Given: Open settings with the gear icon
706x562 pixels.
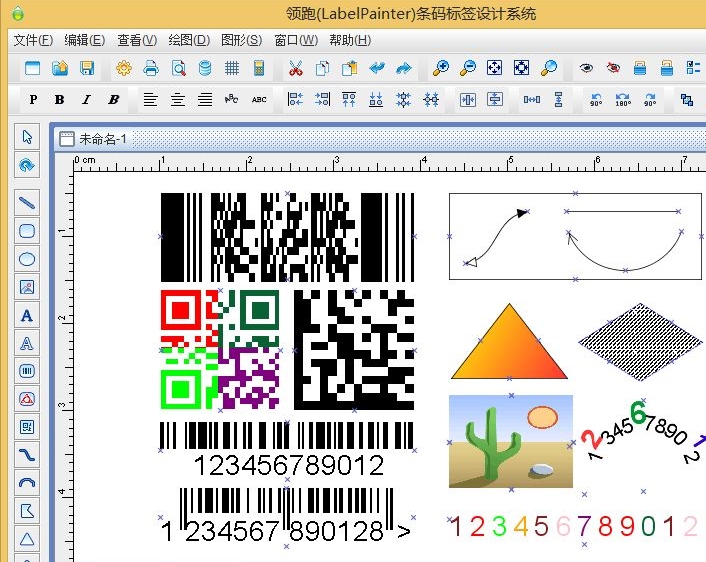Looking at the screenshot, I should [124, 68].
